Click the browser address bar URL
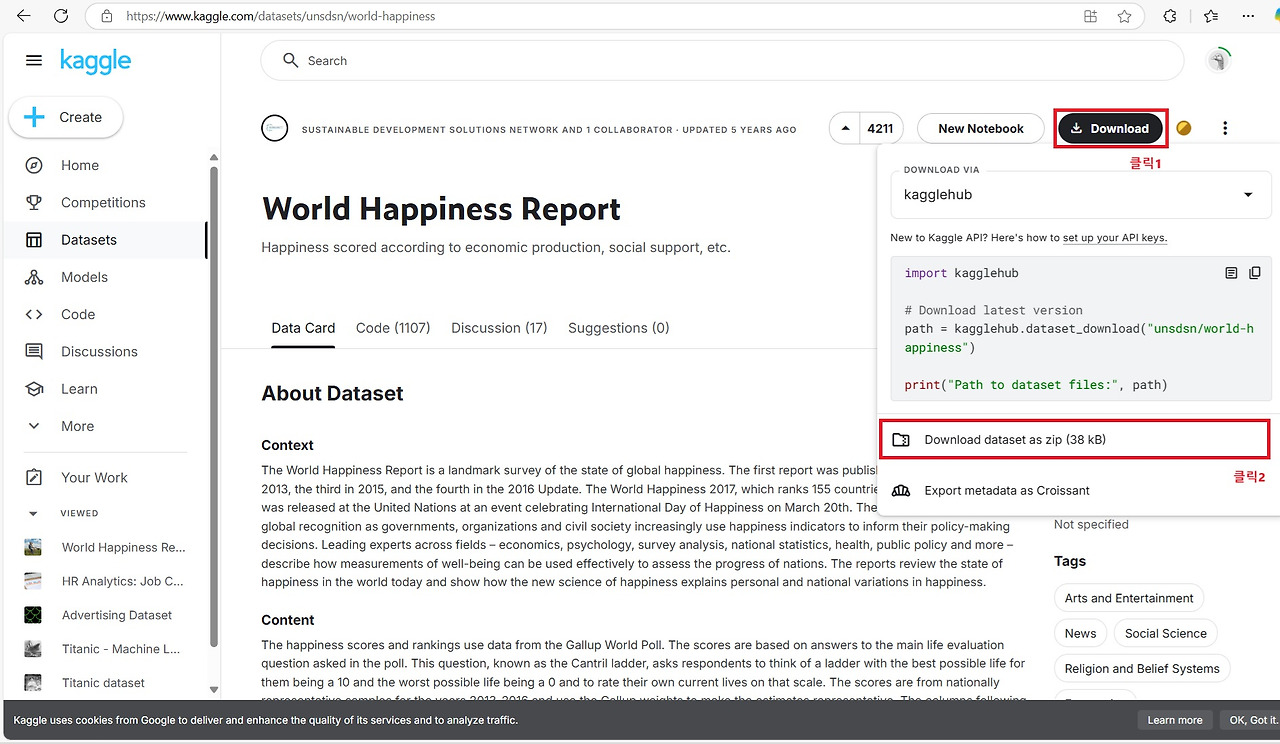 point(281,16)
